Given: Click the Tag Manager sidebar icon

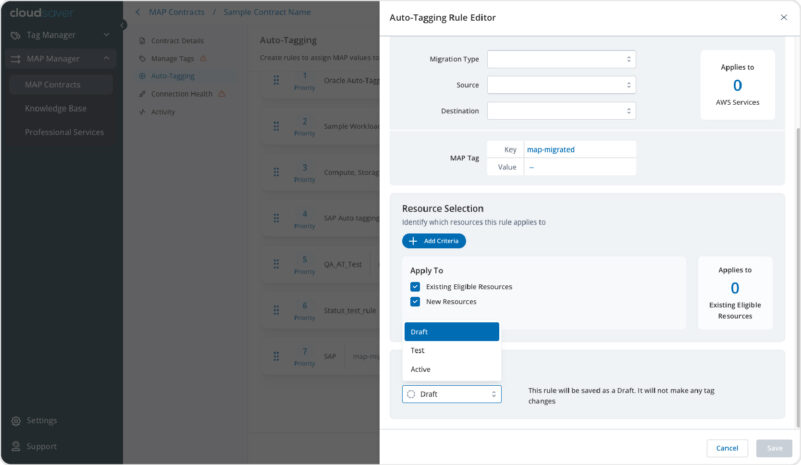Looking at the screenshot, I should click(16, 35).
